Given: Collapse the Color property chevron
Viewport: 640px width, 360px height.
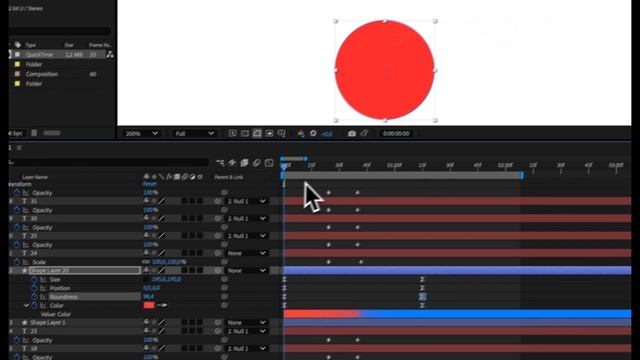Looking at the screenshot, I should pyautogui.click(x=27, y=305).
